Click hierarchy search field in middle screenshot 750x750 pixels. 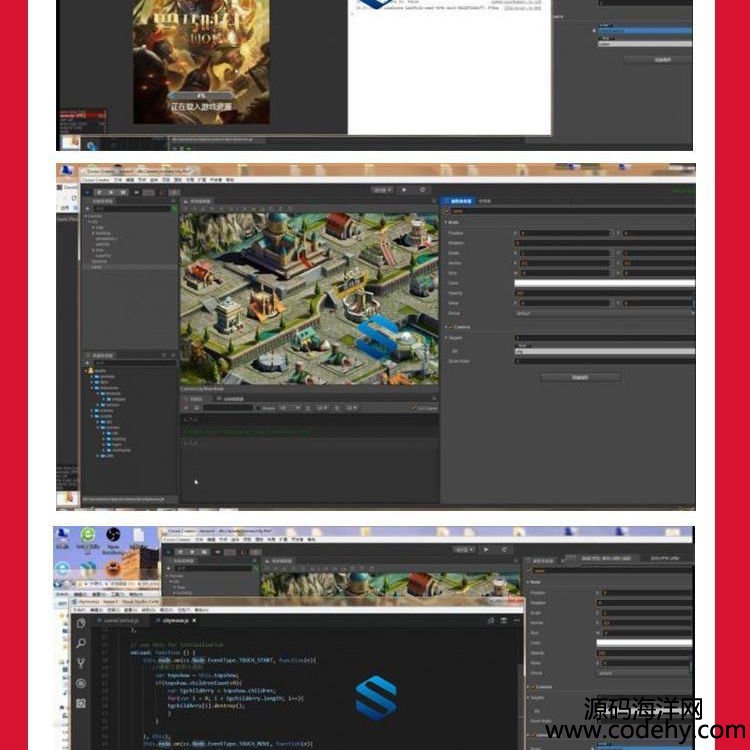pos(132,209)
